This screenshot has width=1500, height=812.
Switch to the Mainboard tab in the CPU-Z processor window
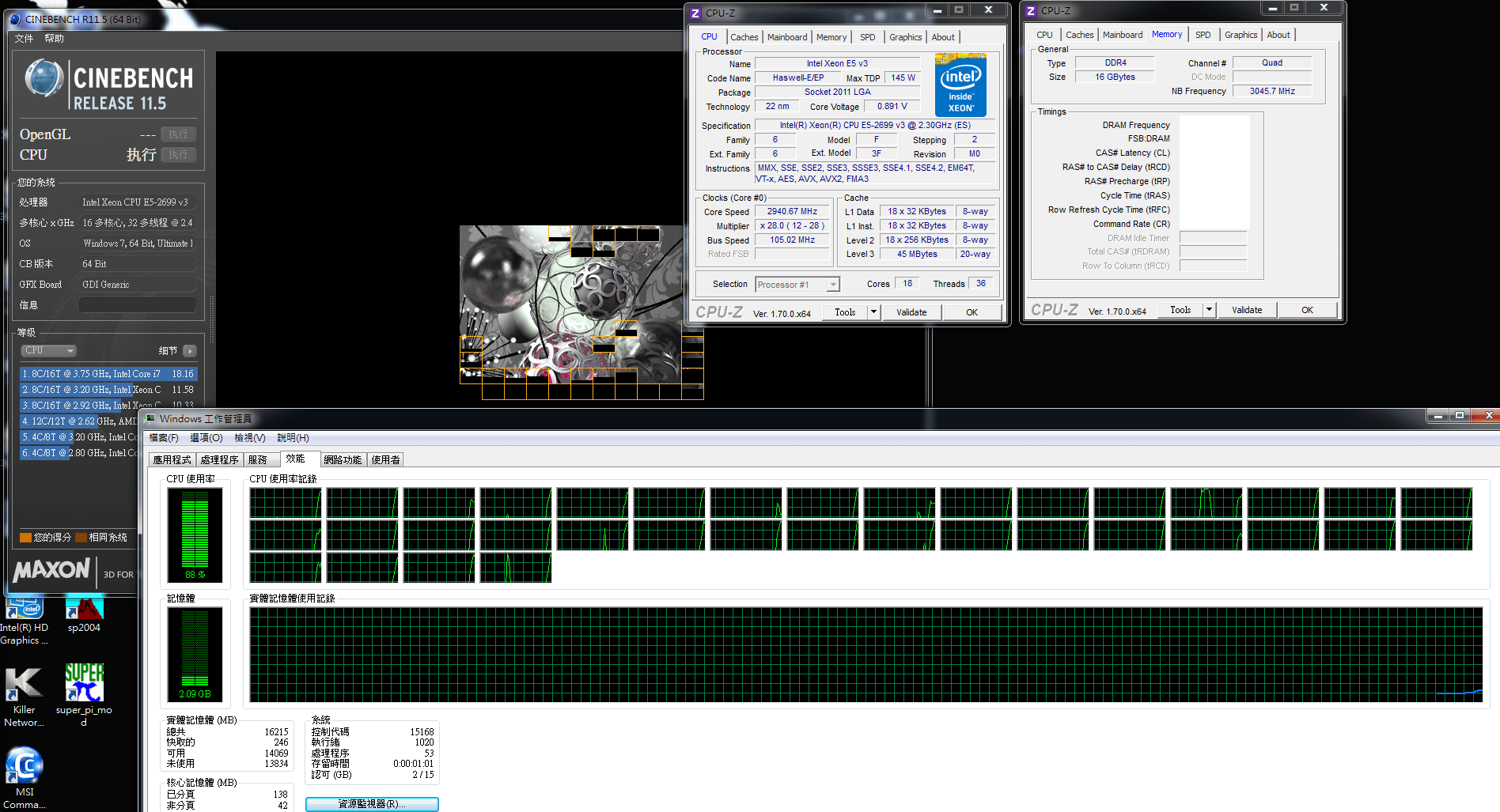click(x=787, y=37)
